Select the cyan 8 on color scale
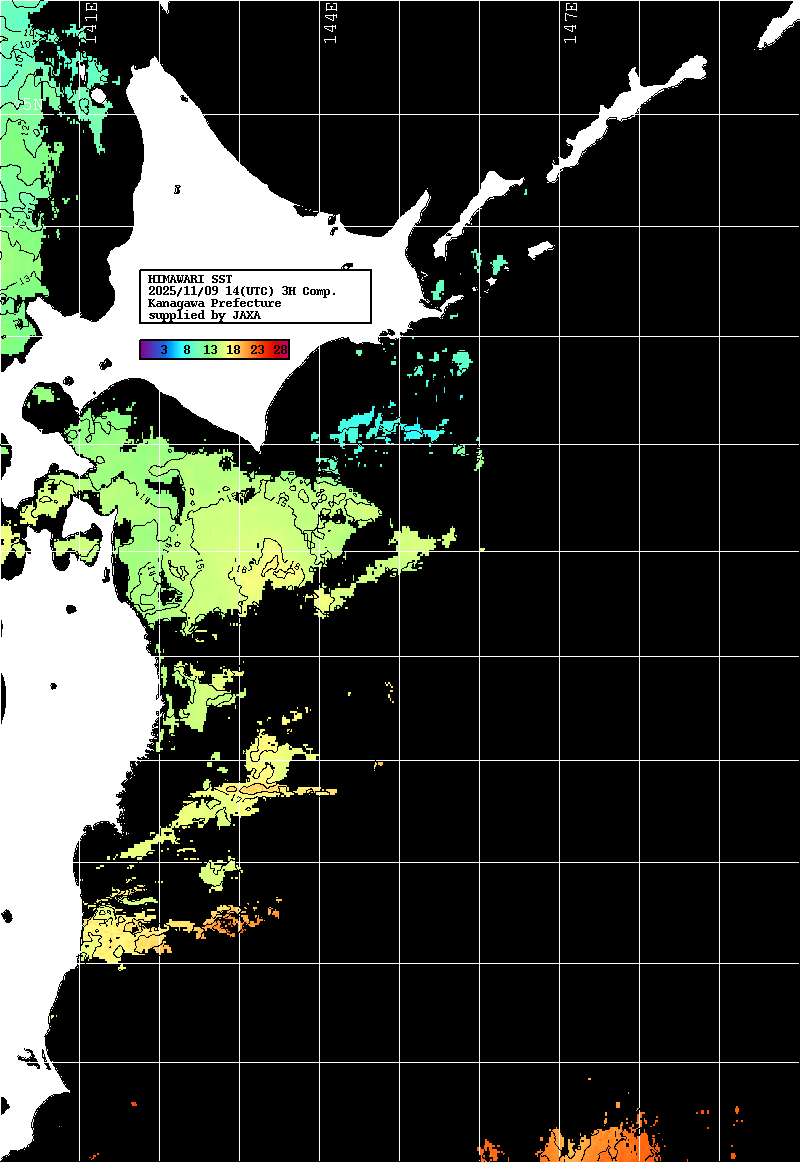Viewport: 800px width, 1162px height. [x=187, y=350]
